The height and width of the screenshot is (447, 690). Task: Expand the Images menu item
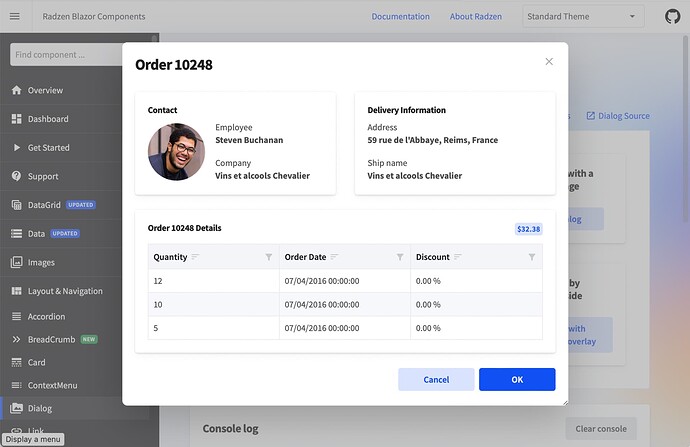(61, 262)
